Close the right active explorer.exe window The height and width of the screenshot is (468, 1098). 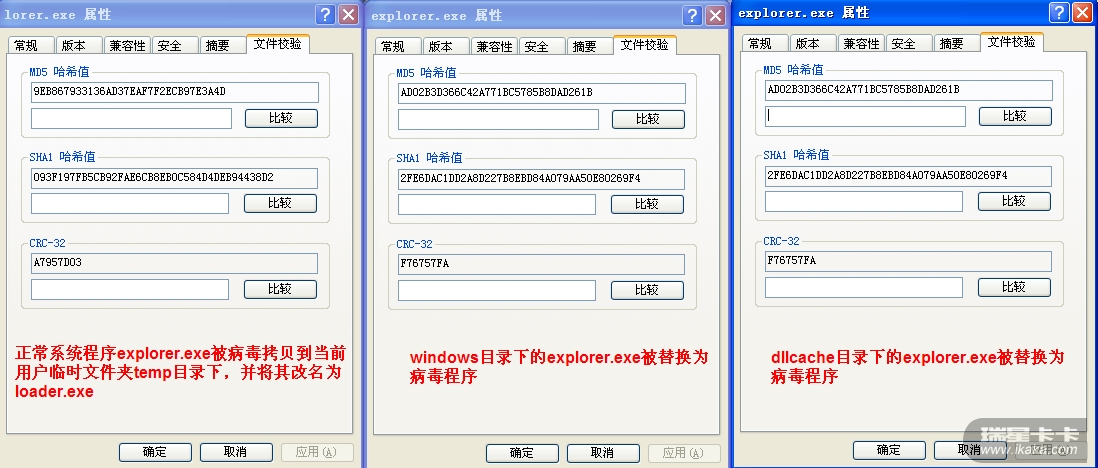[1083, 13]
